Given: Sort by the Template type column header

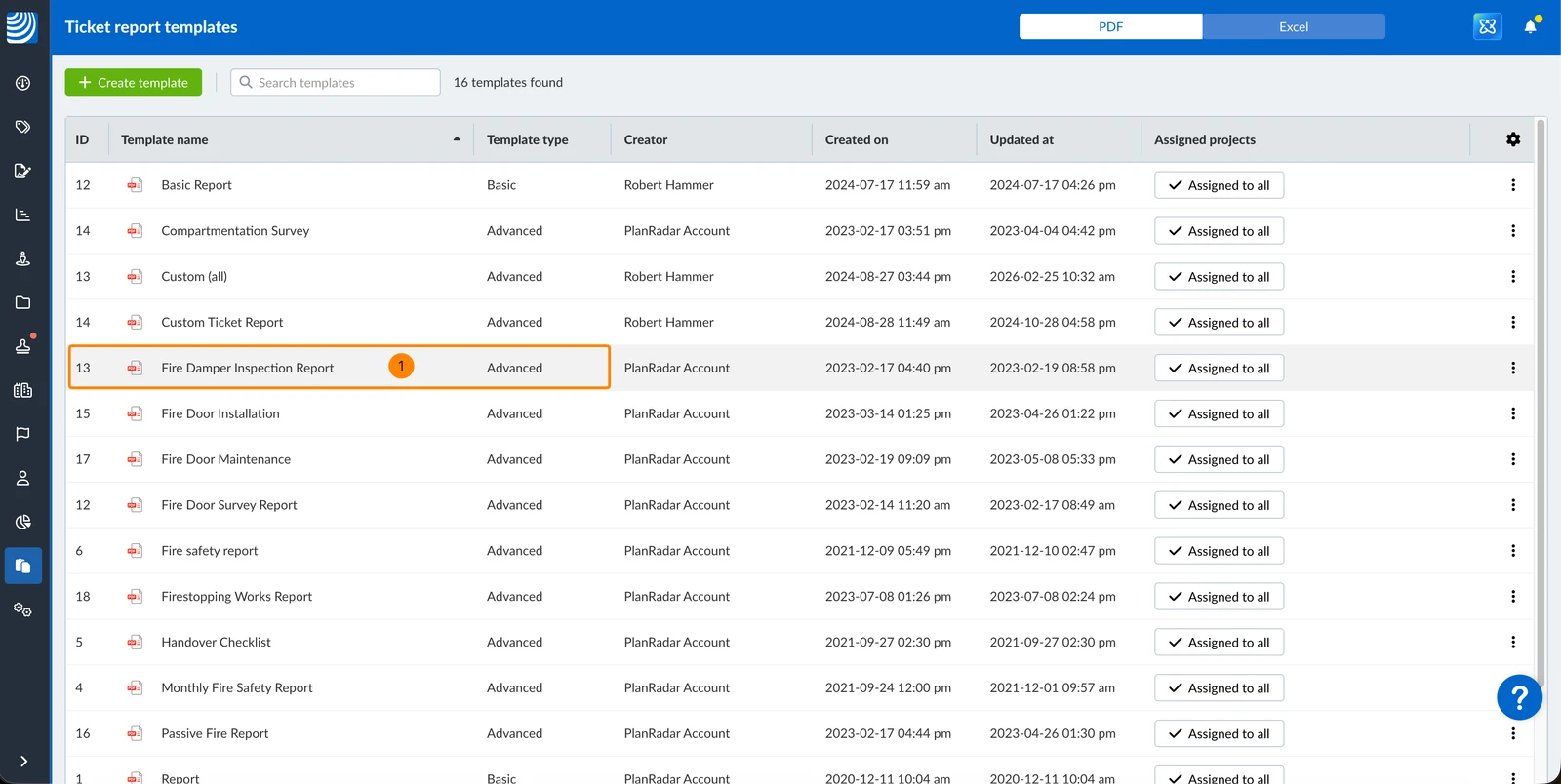Looking at the screenshot, I should click(527, 139).
